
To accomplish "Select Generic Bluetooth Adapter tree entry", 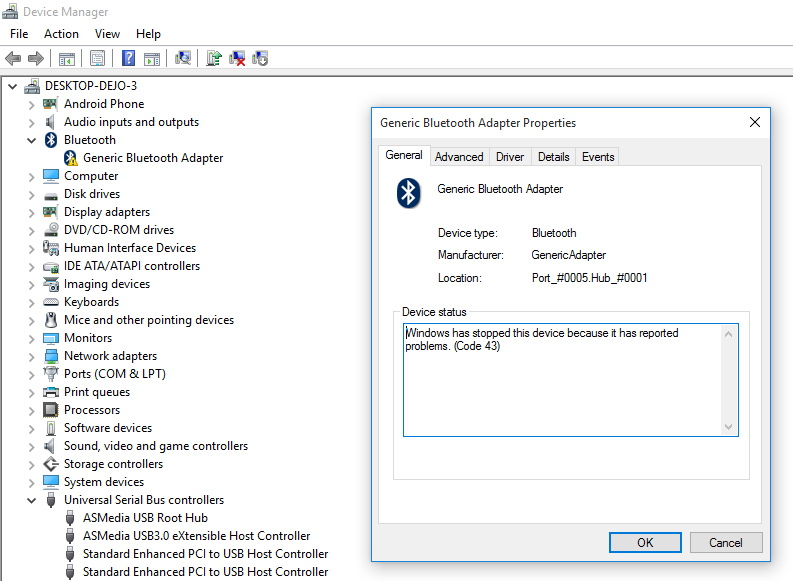I will click(153, 158).
